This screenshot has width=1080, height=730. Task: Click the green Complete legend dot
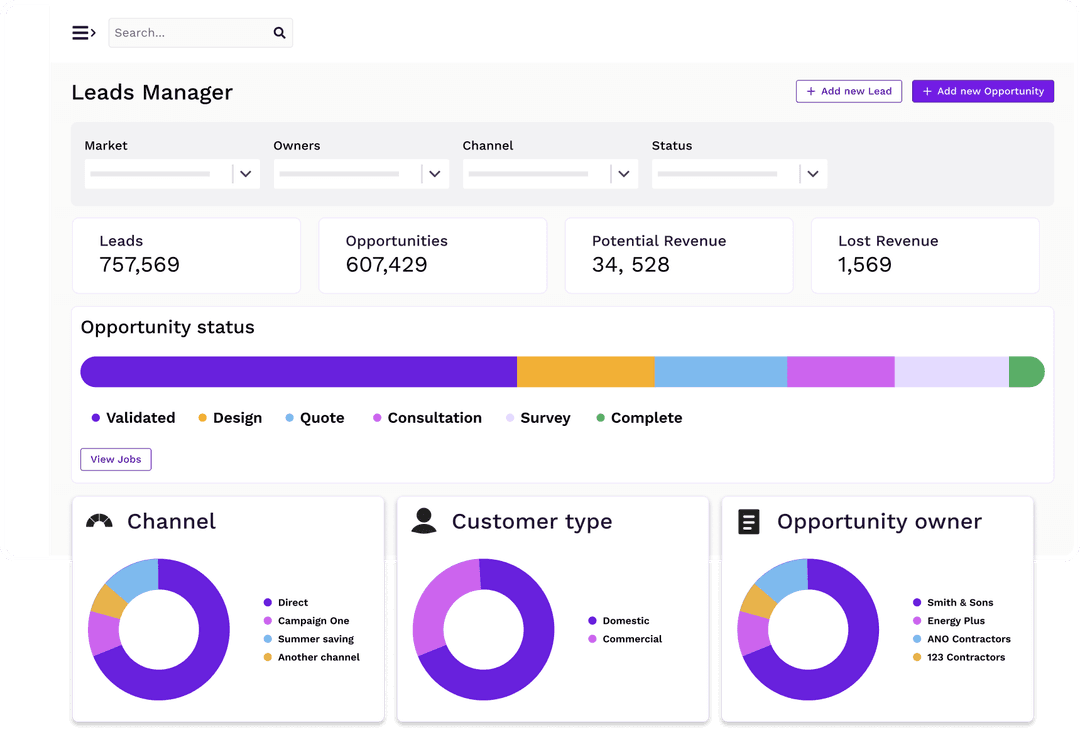click(x=600, y=418)
